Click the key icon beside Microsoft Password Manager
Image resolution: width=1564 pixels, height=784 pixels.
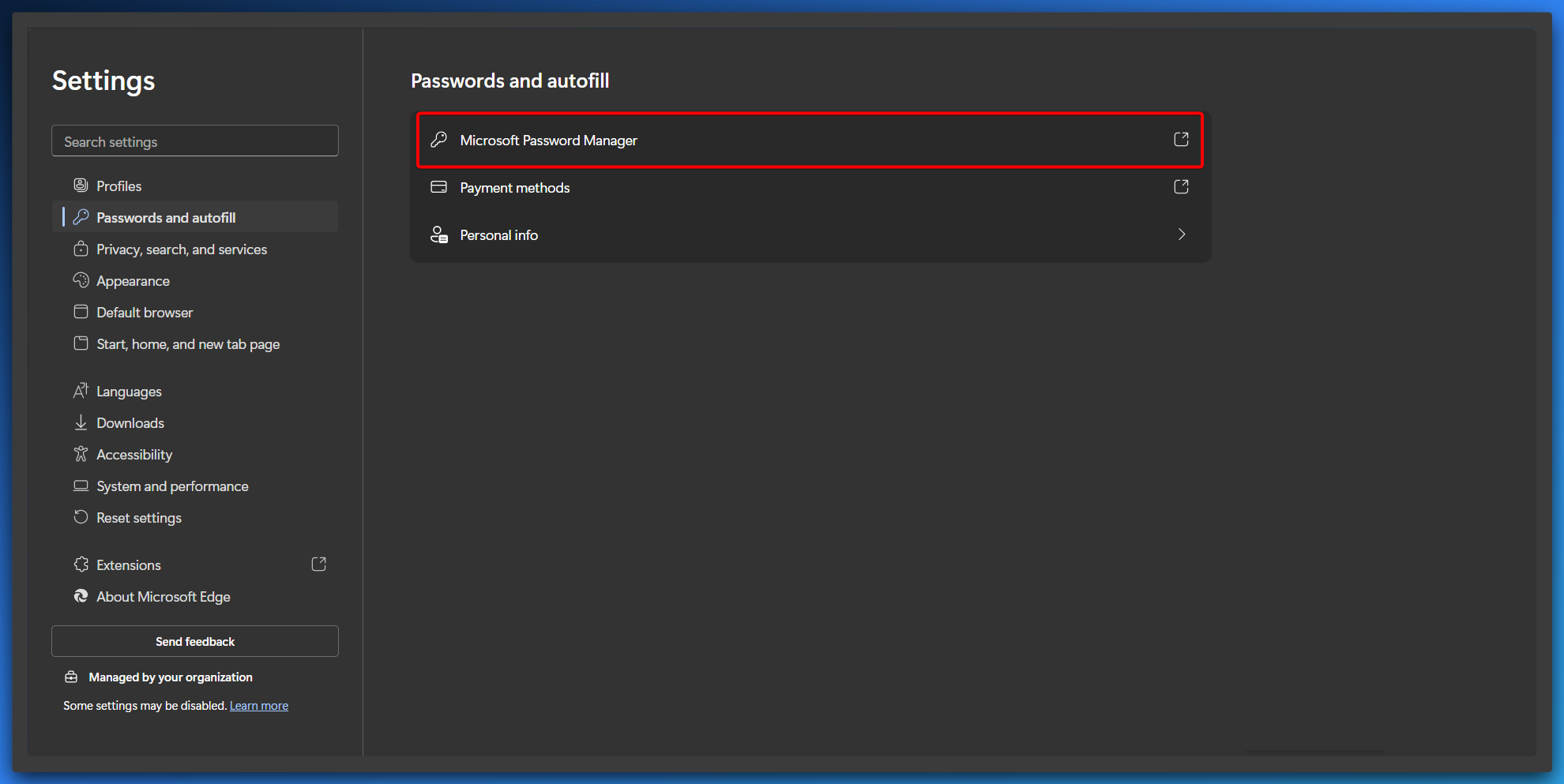439,140
